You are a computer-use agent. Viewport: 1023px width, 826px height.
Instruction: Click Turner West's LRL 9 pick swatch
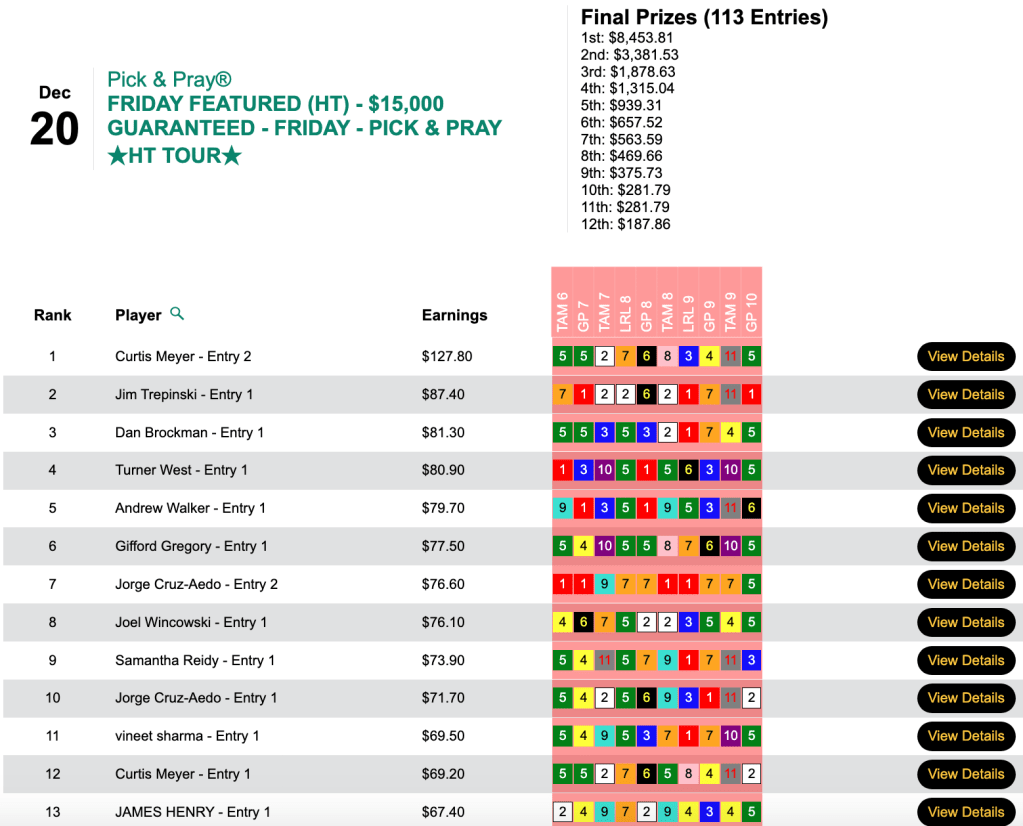click(688, 470)
